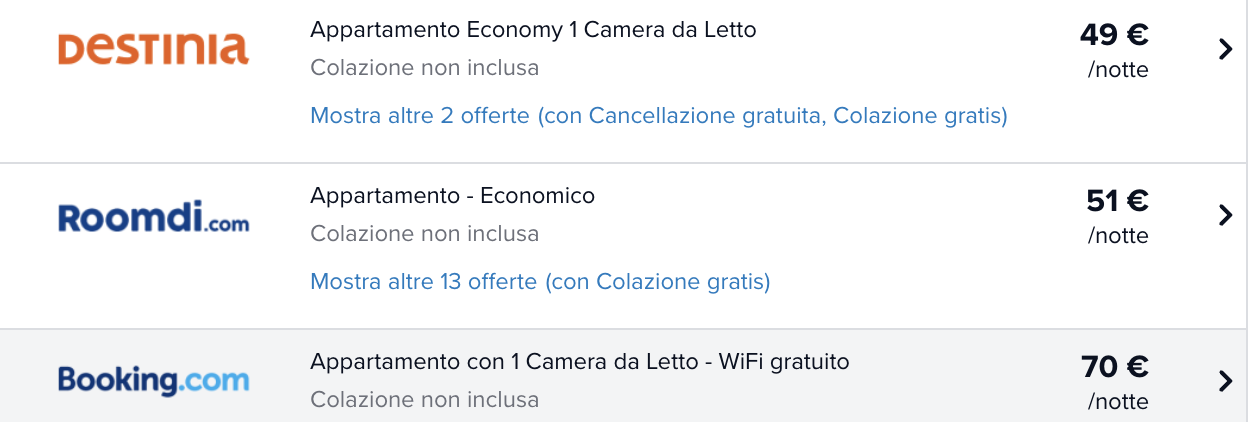Select the 49 € per night price

pos(1114,36)
